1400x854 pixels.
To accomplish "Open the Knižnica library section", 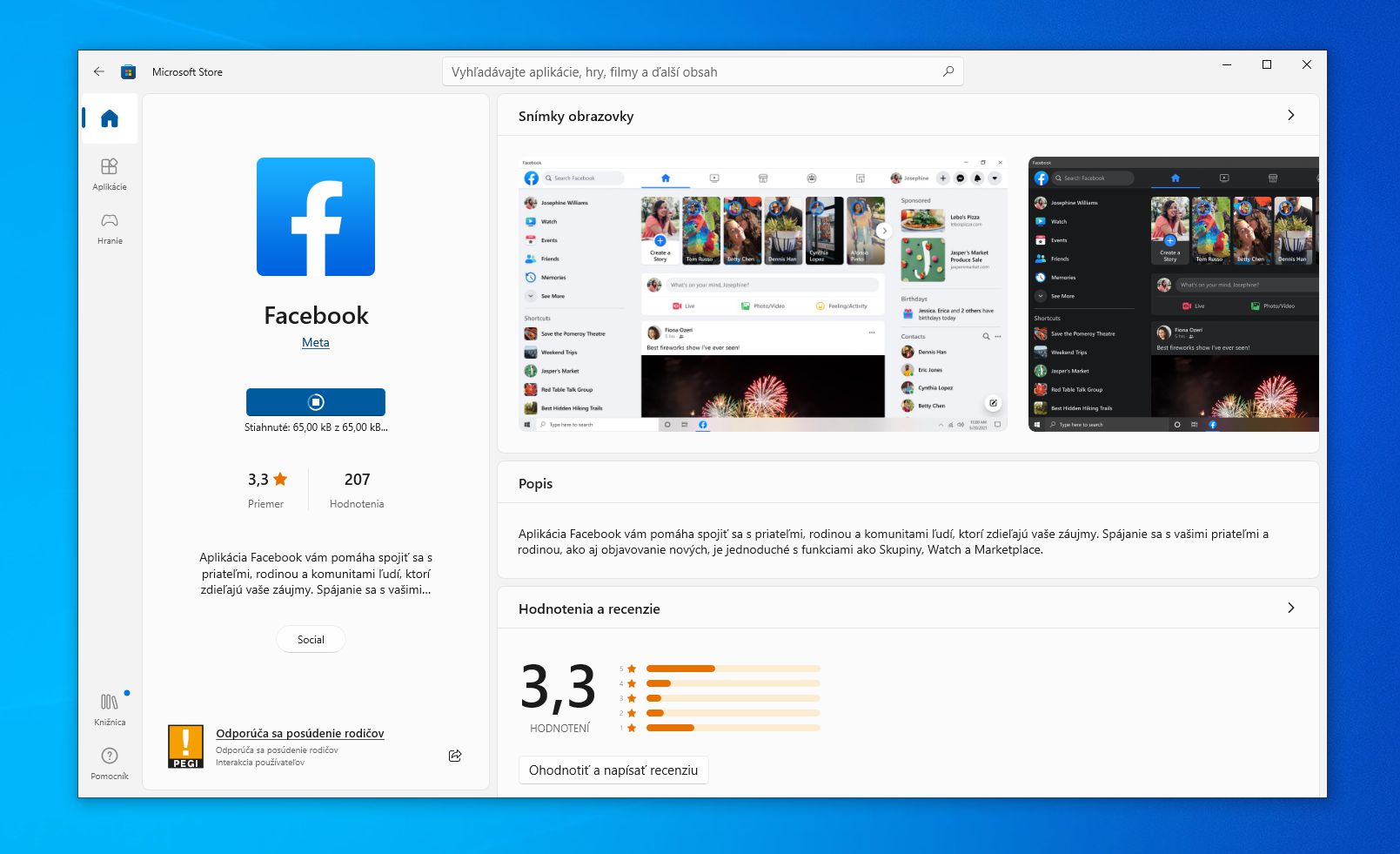I will pyautogui.click(x=110, y=709).
